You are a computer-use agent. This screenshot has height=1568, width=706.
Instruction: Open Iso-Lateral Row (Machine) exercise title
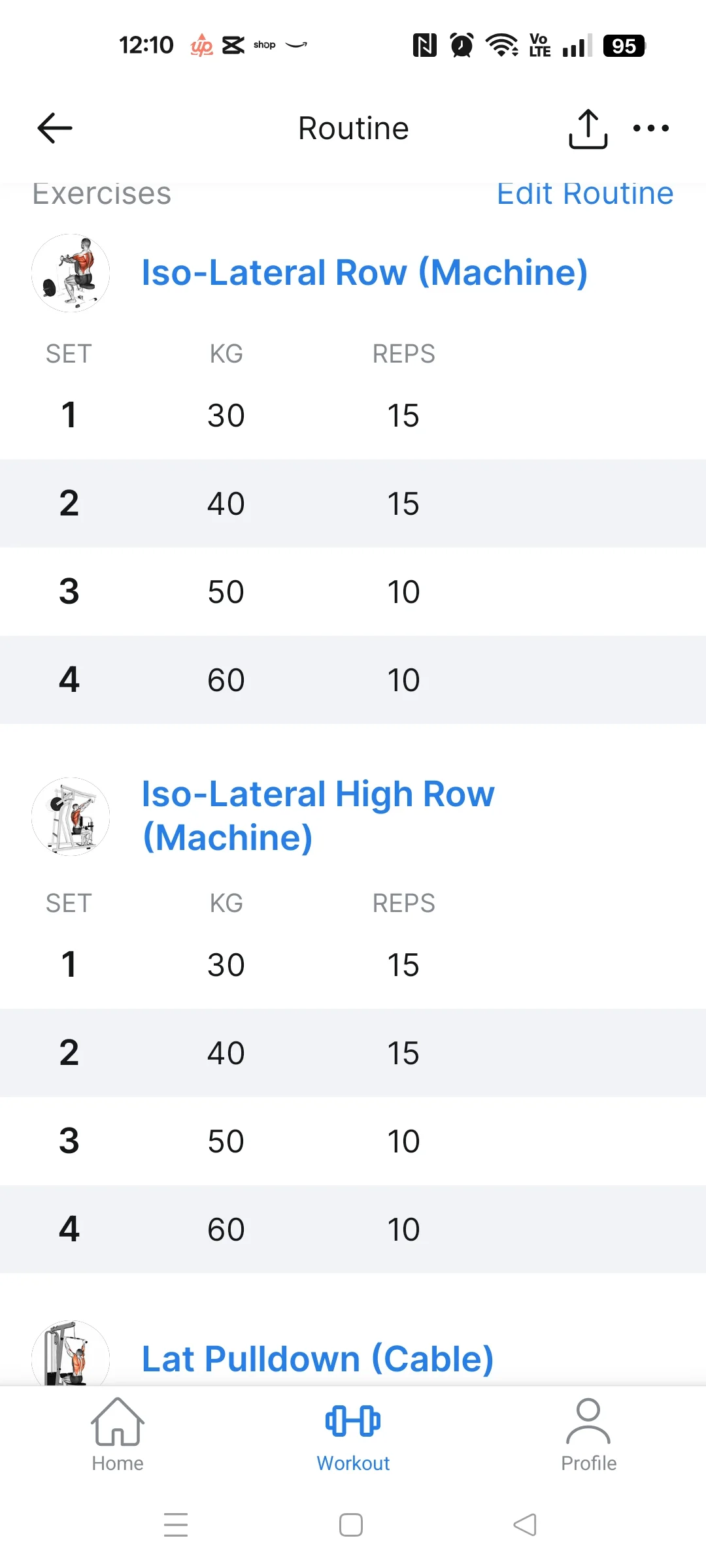click(364, 272)
